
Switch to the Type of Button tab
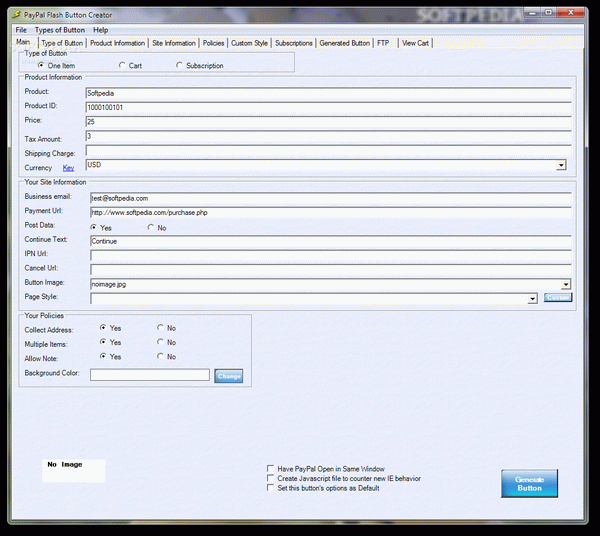point(62,43)
